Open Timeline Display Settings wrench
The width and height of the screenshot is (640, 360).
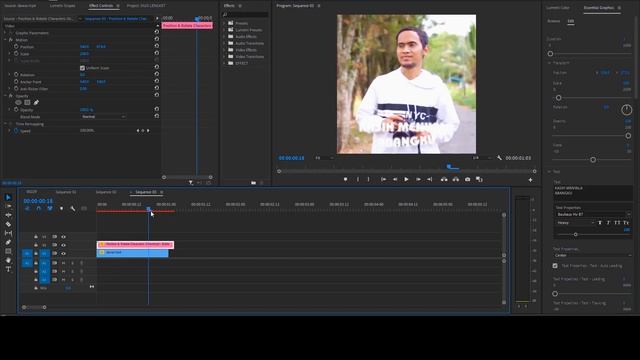[x=73, y=209]
